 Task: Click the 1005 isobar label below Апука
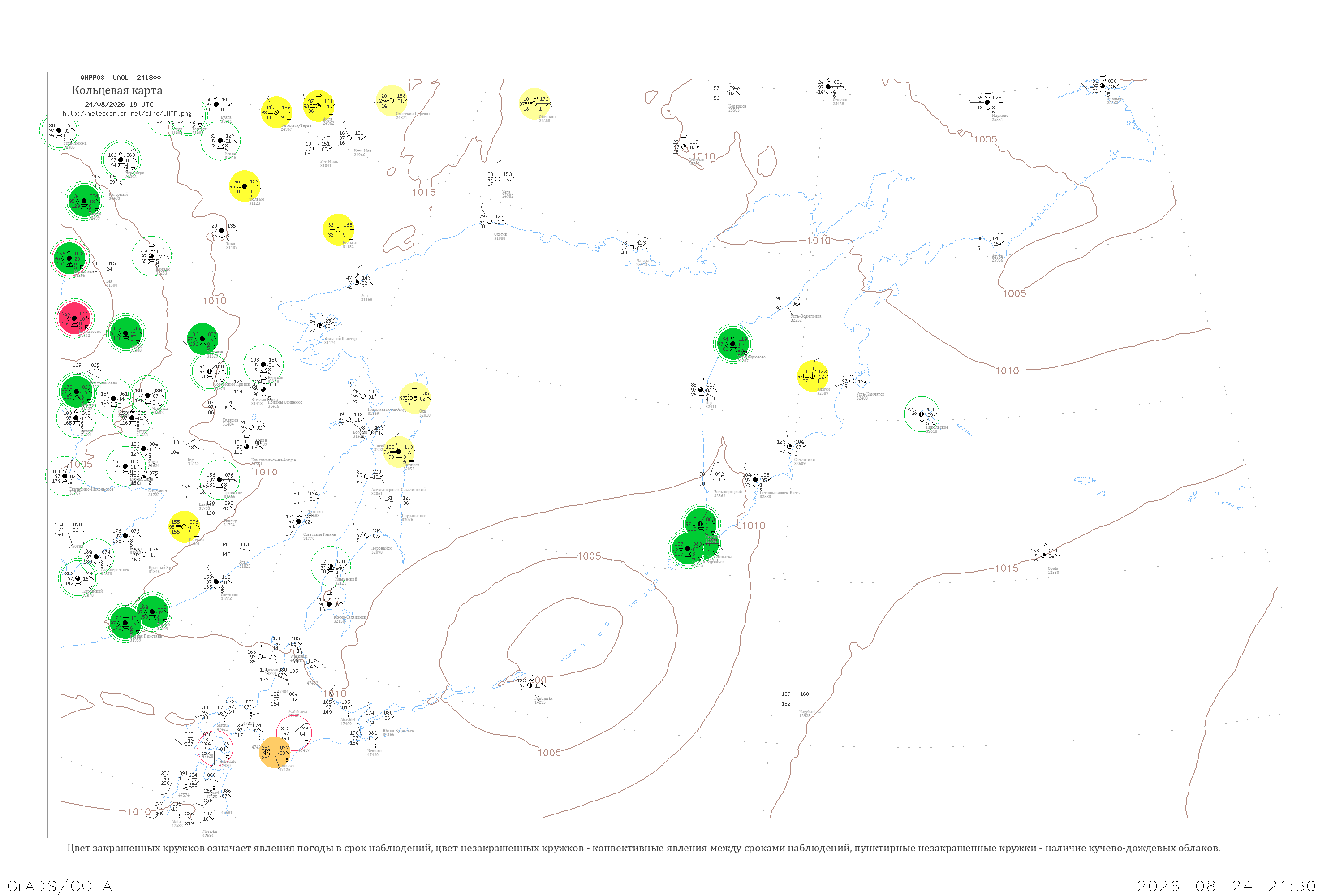pyautogui.click(x=1014, y=294)
